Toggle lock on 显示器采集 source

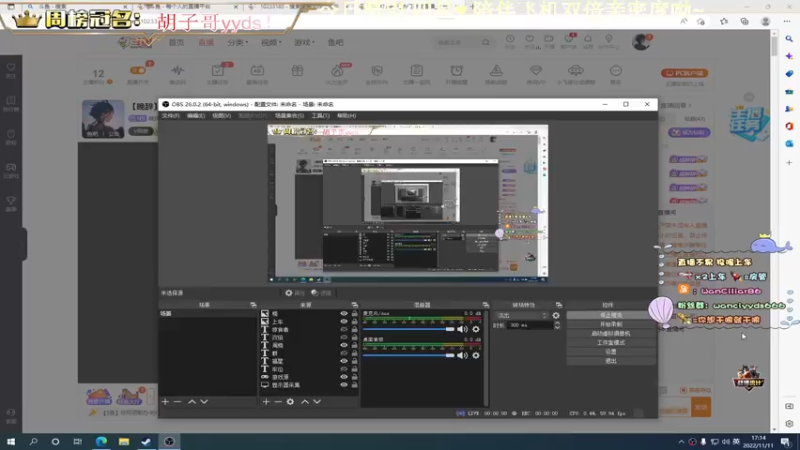pos(355,385)
